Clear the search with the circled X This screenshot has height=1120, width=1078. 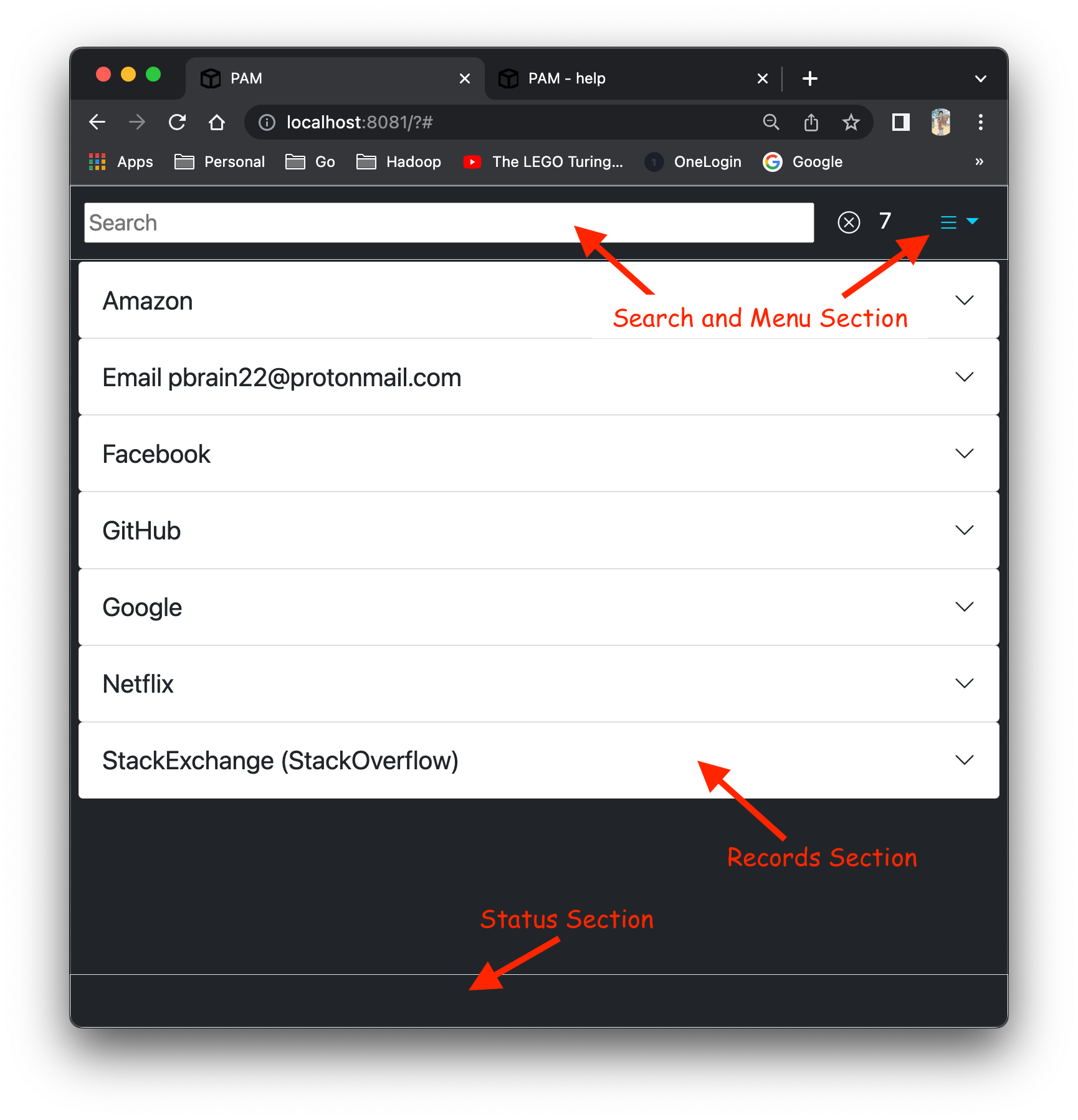[x=849, y=222]
